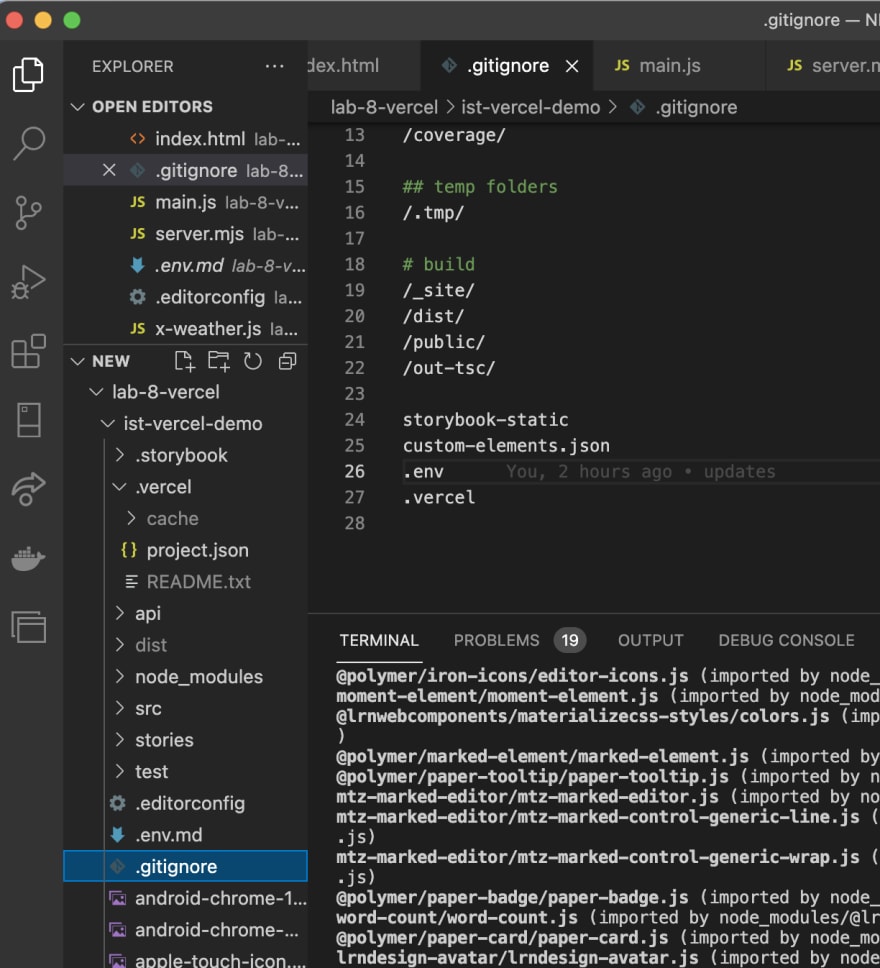This screenshot has width=880, height=968.
Task: Open the stacked windows icon in activity bar
Action: [28, 627]
